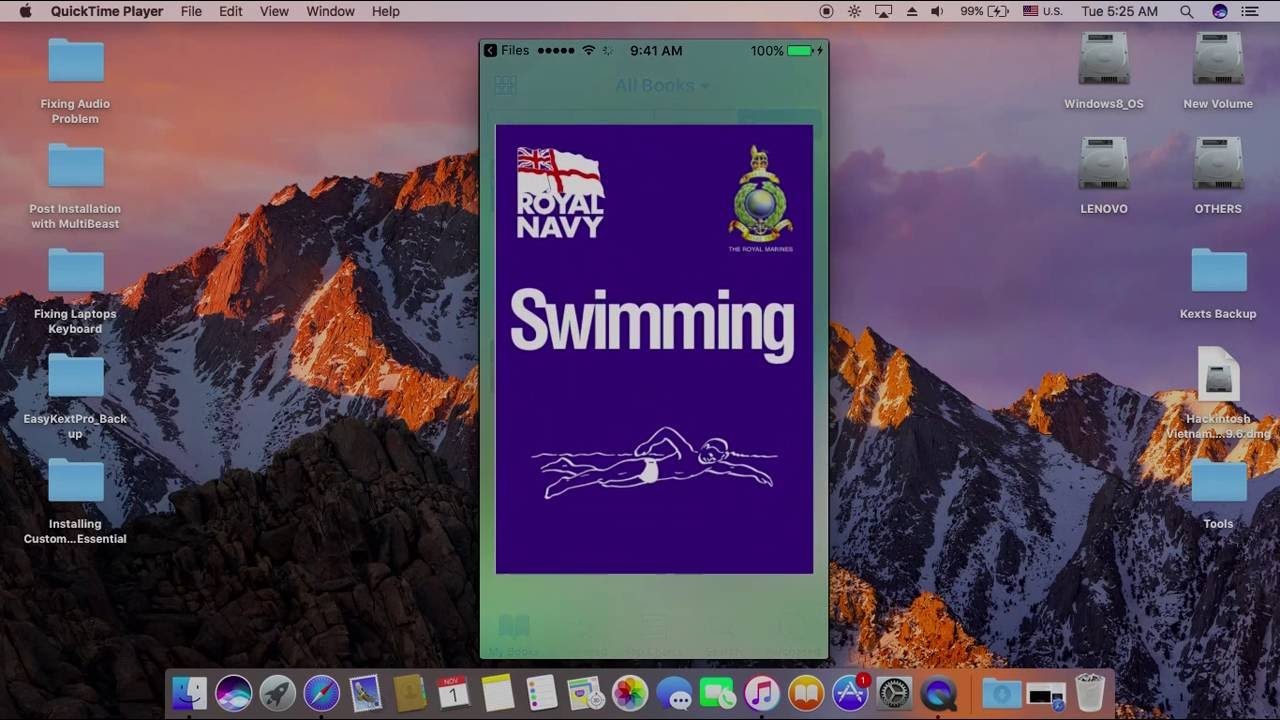Open Reminders list icon in Dock
The image size is (1280, 720).
(x=542, y=693)
